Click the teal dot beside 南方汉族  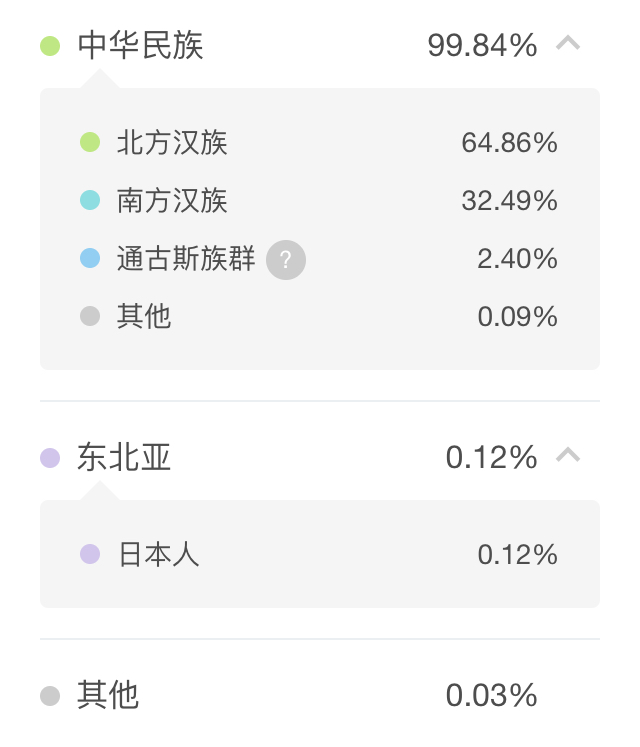tap(90, 200)
